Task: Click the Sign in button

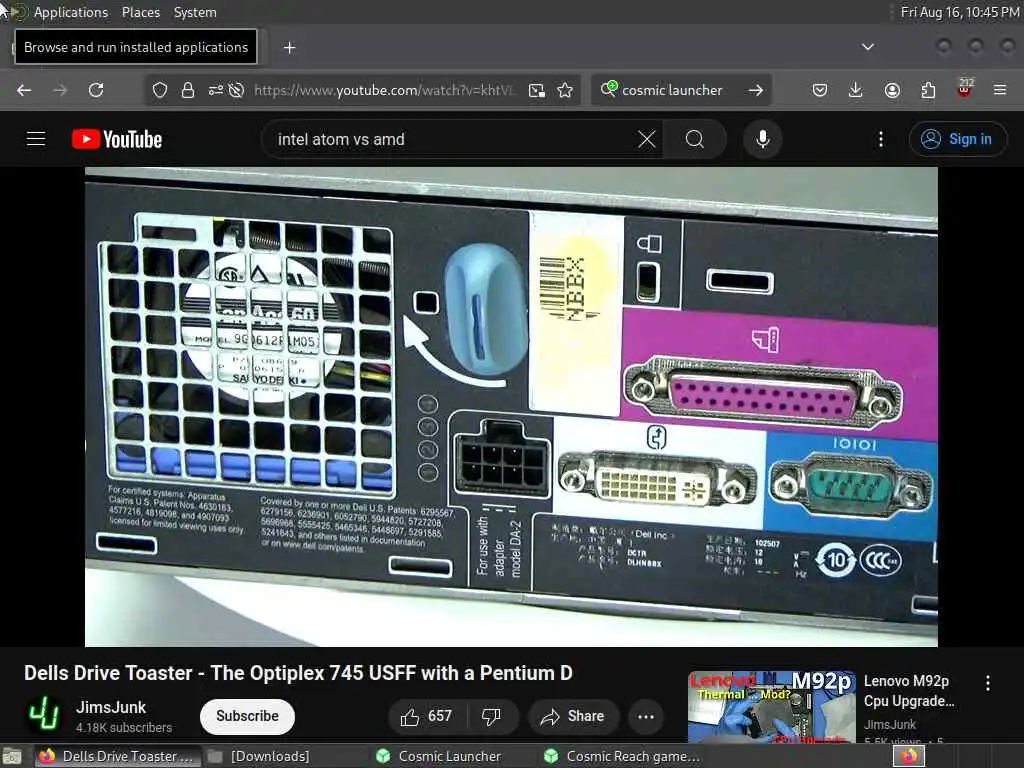Action: click(x=958, y=139)
